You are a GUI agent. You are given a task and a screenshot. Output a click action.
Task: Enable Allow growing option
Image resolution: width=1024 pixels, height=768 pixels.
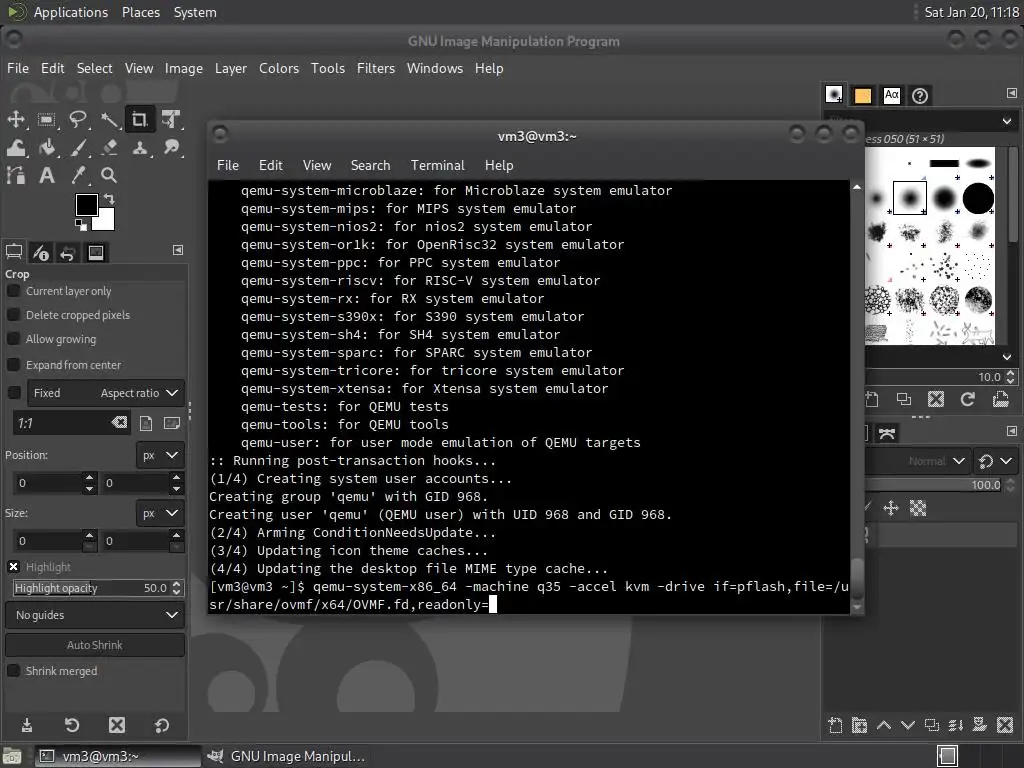tap(13, 339)
